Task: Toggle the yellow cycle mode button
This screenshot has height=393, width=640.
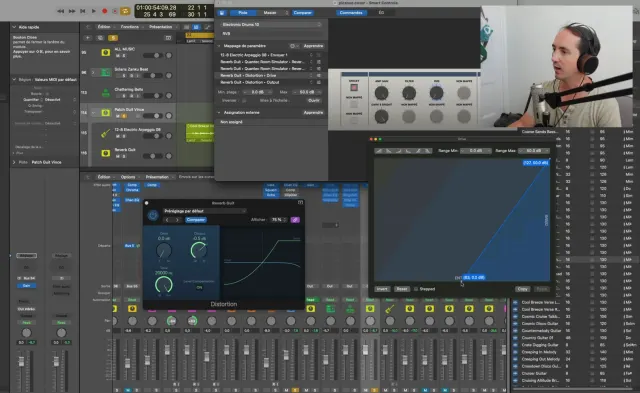Action: pos(125,11)
